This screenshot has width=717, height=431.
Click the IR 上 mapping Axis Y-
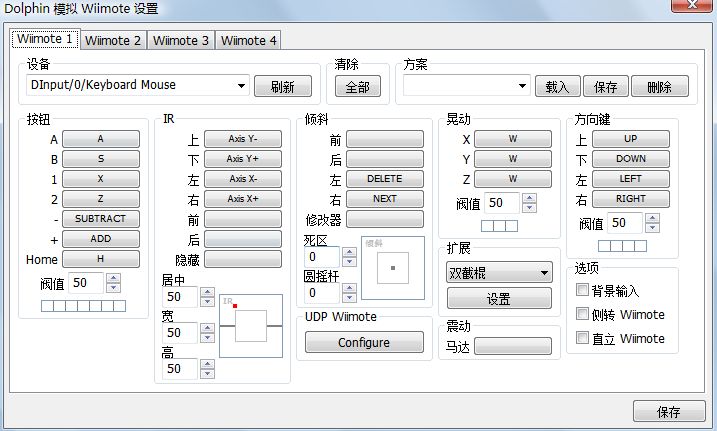[x=243, y=139]
